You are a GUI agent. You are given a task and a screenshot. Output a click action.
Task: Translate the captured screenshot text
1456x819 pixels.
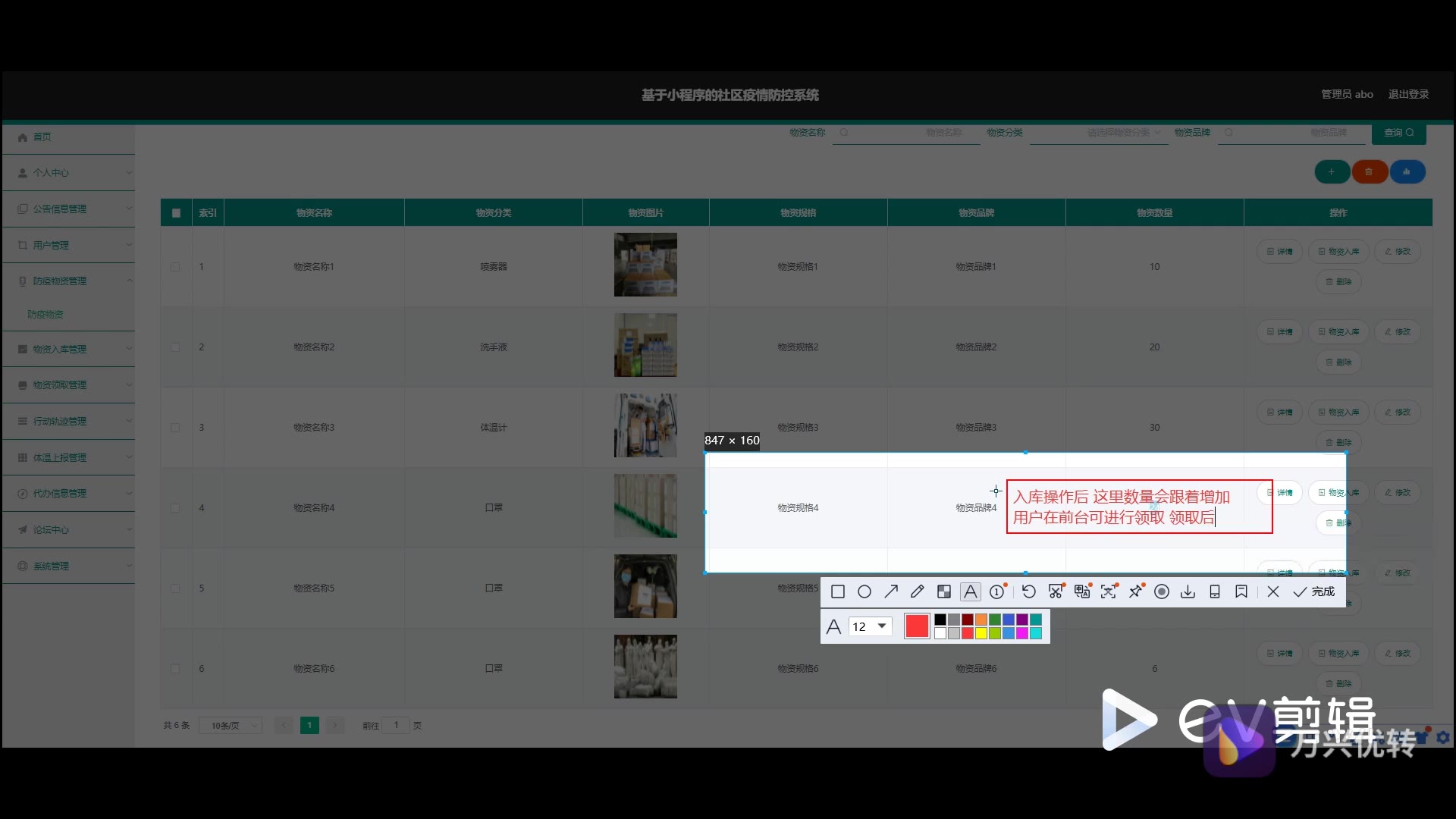(x=1082, y=591)
